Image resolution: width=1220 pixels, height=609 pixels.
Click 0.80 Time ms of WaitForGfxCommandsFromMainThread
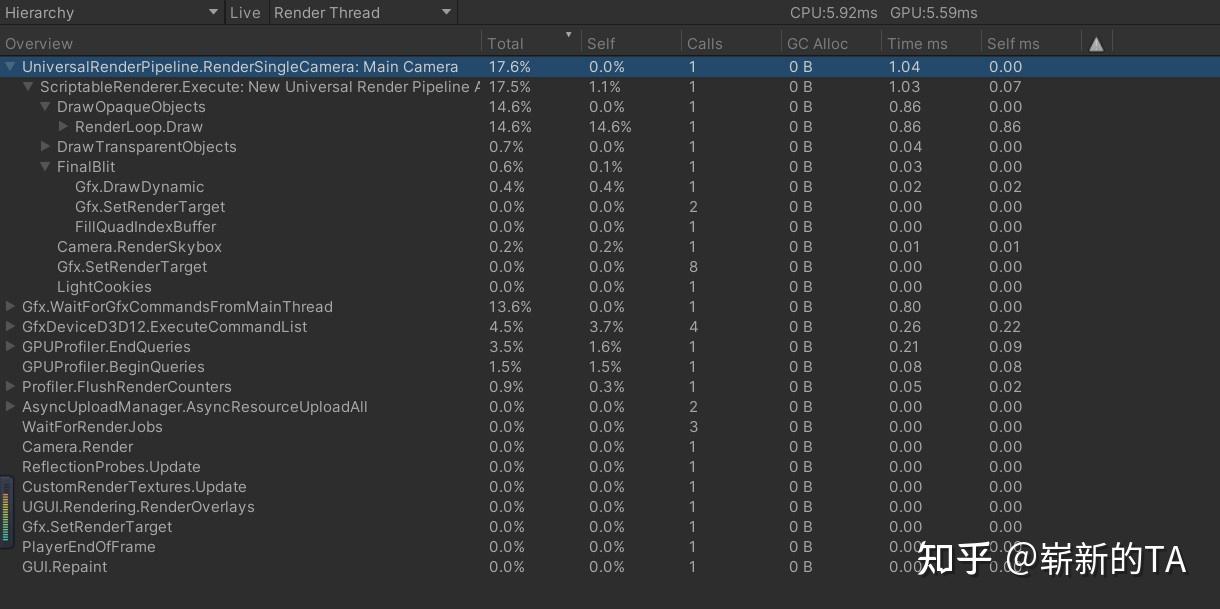pyautogui.click(x=905, y=307)
